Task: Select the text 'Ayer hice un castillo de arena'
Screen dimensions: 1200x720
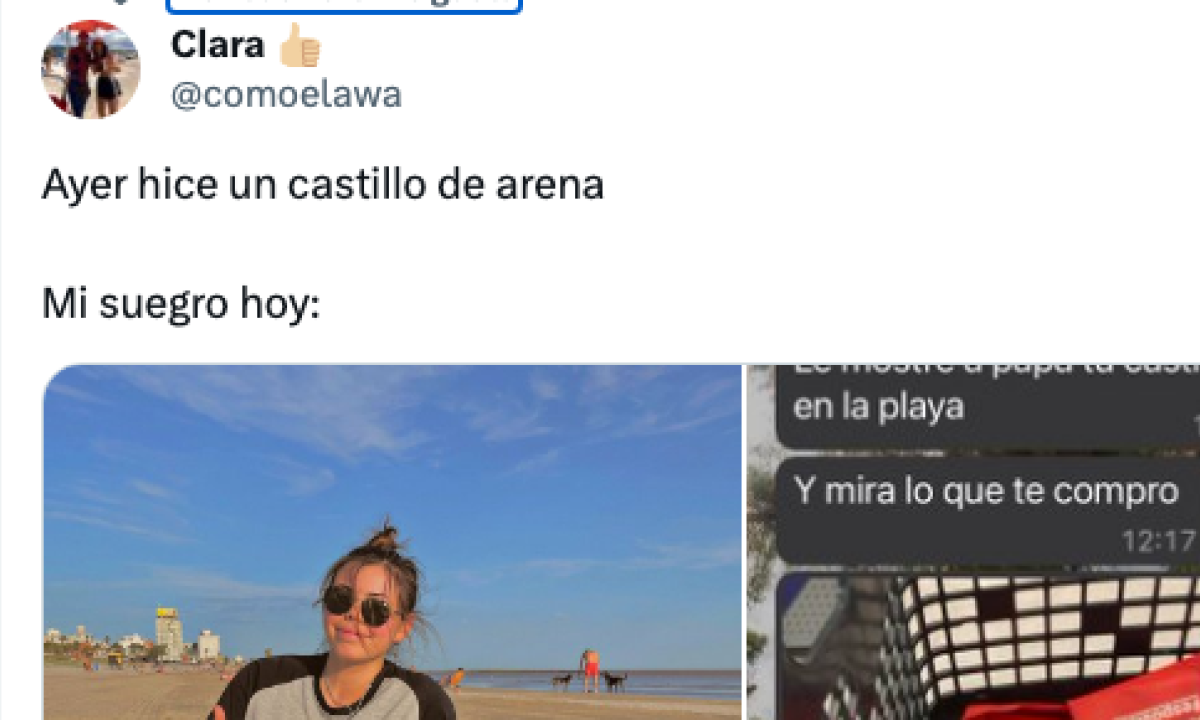Action: pyautogui.click(x=323, y=185)
